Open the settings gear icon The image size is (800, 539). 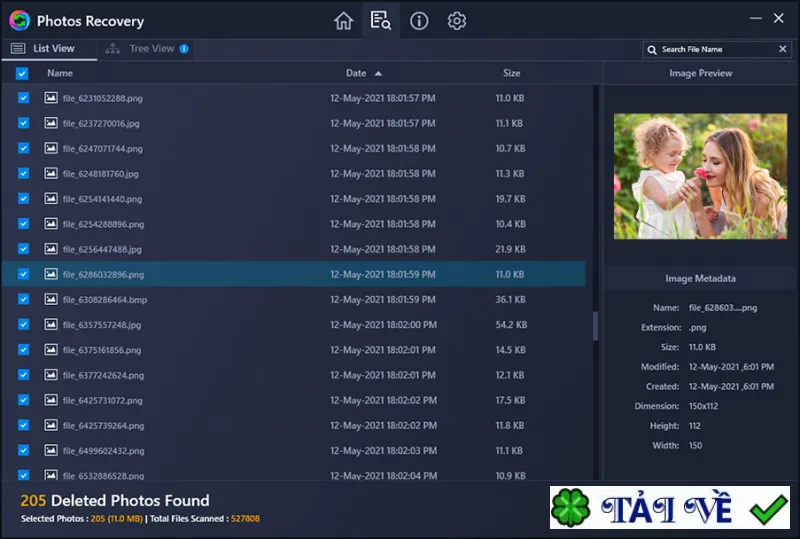(x=457, y=21)
